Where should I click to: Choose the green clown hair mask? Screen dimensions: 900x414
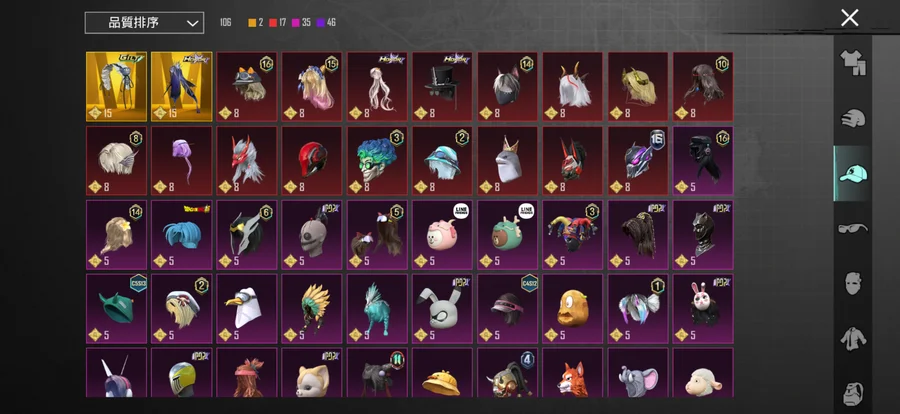[x=377, y=161]
